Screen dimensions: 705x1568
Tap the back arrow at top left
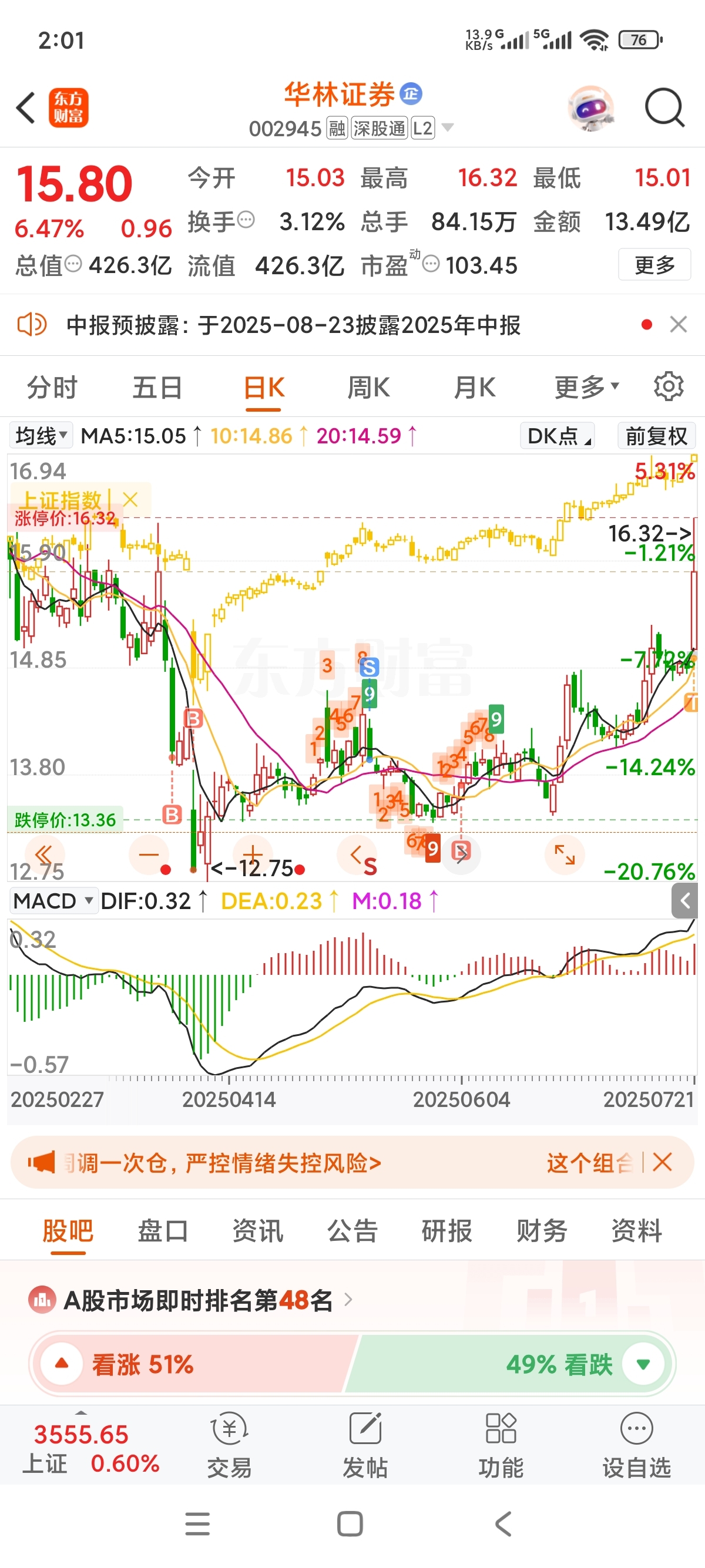tap(26, 107)
